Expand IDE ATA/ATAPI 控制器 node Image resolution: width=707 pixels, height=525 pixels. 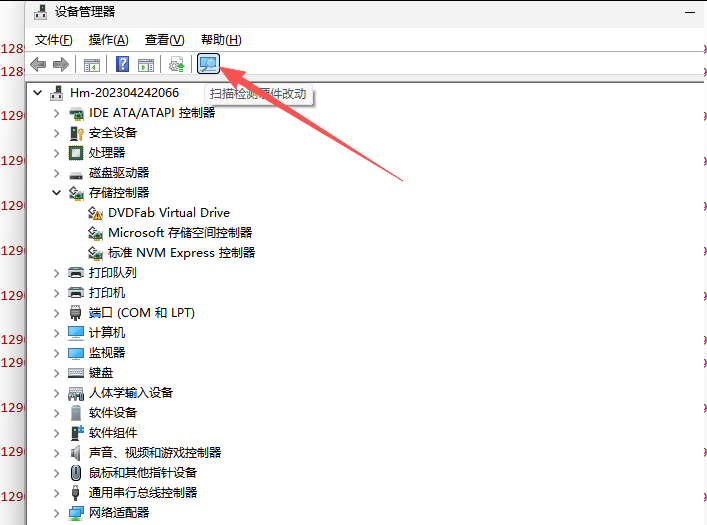[x=56, y=113]
